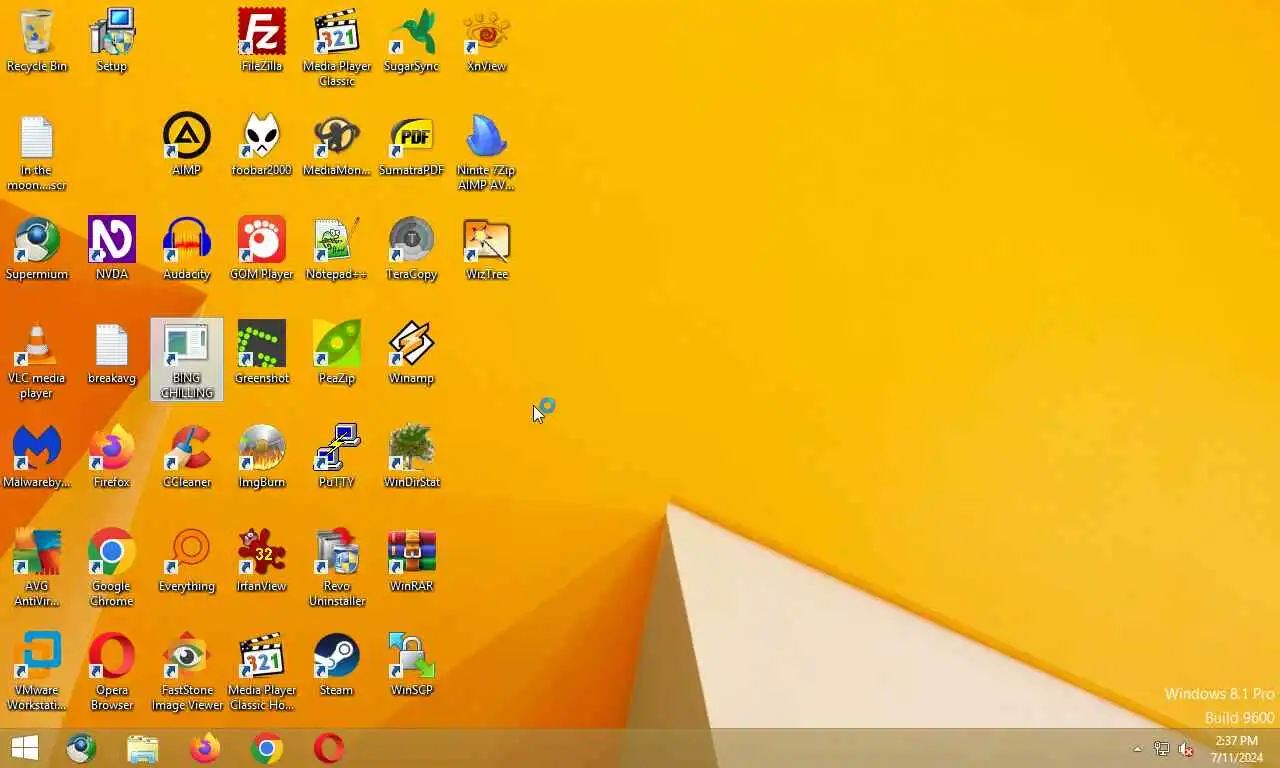The width and height of the screenshot is (1280, 768).
Task: Select the Media Player Classic shortcut
Action: 337,47
